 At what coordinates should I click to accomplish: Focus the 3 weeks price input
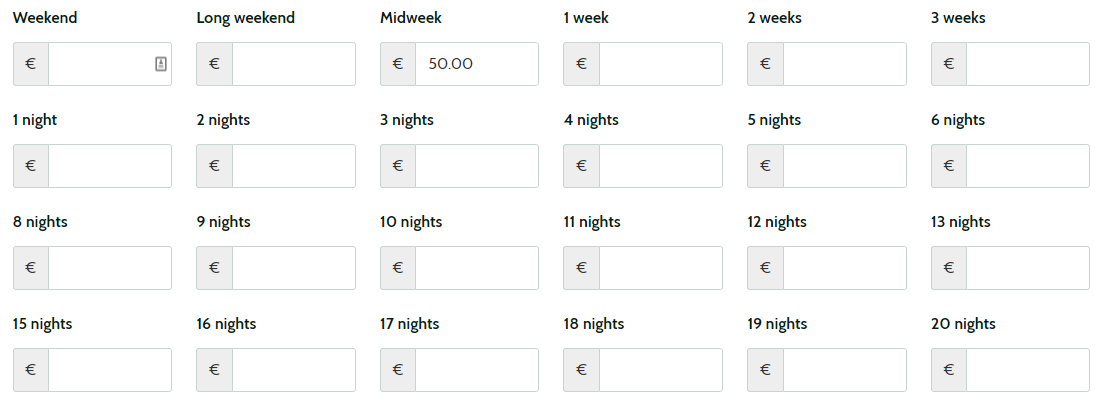pyautogui.click(x=1028, y=64)
